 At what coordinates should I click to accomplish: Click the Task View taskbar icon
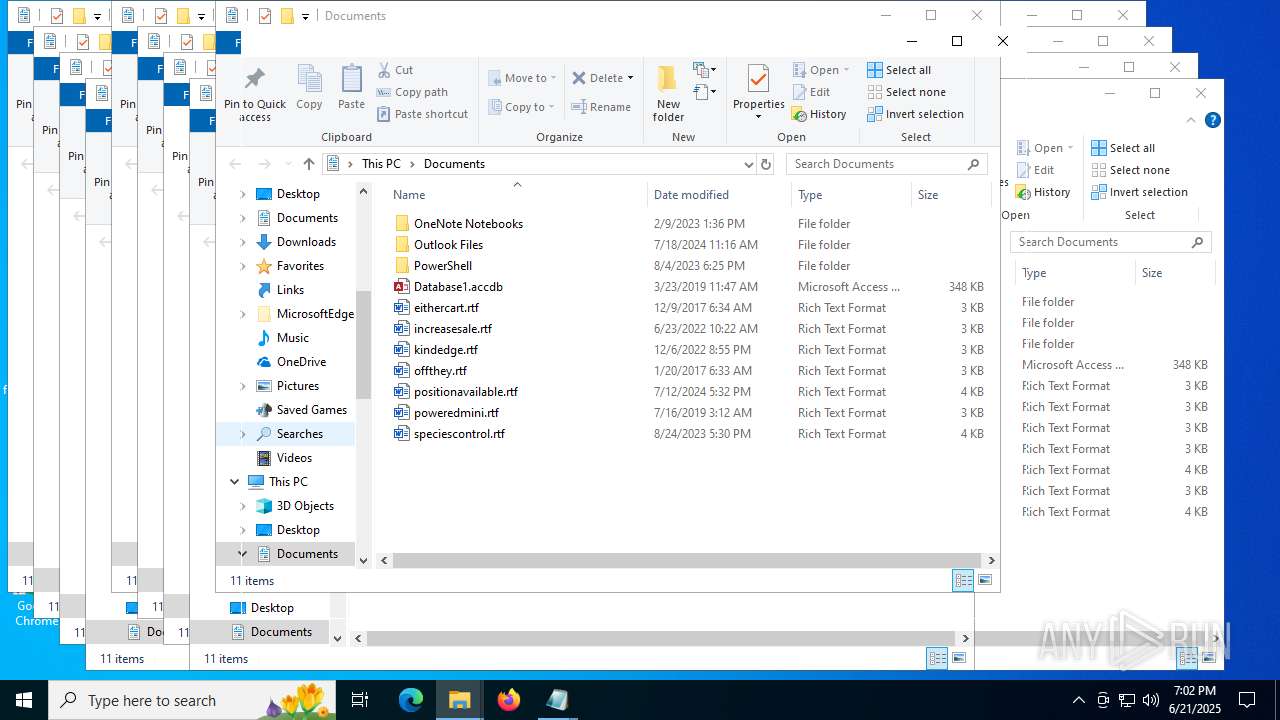(360, 700)
